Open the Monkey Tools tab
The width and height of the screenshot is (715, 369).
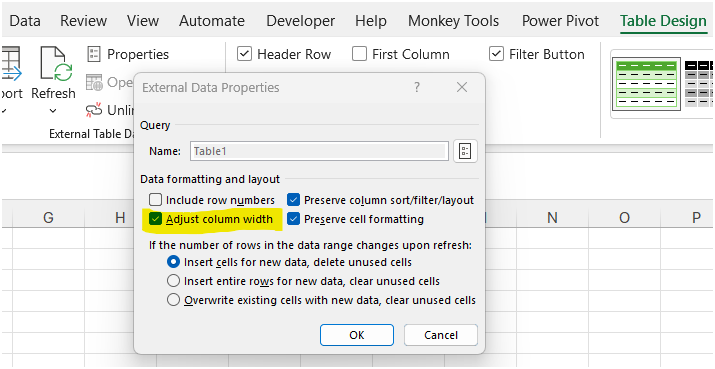point(453,21)
